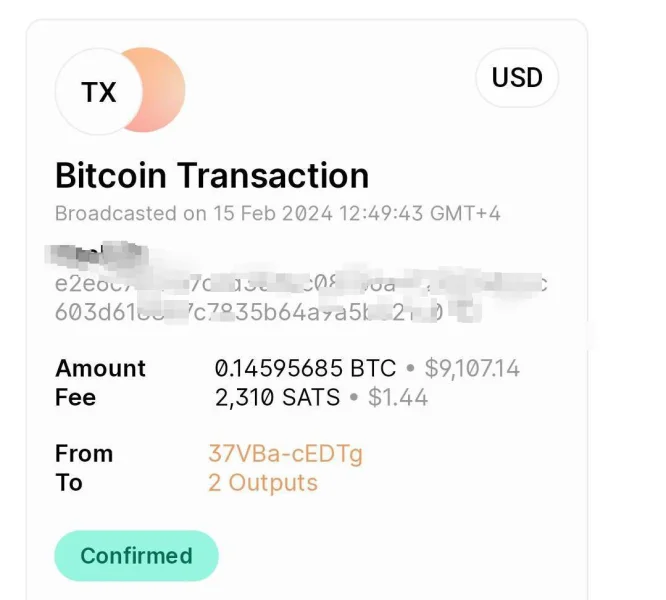Image resolution: width=666 pixels, height=600 pixels.
Task: Click the first line of the transaction hash
Action: coord(300,283)
